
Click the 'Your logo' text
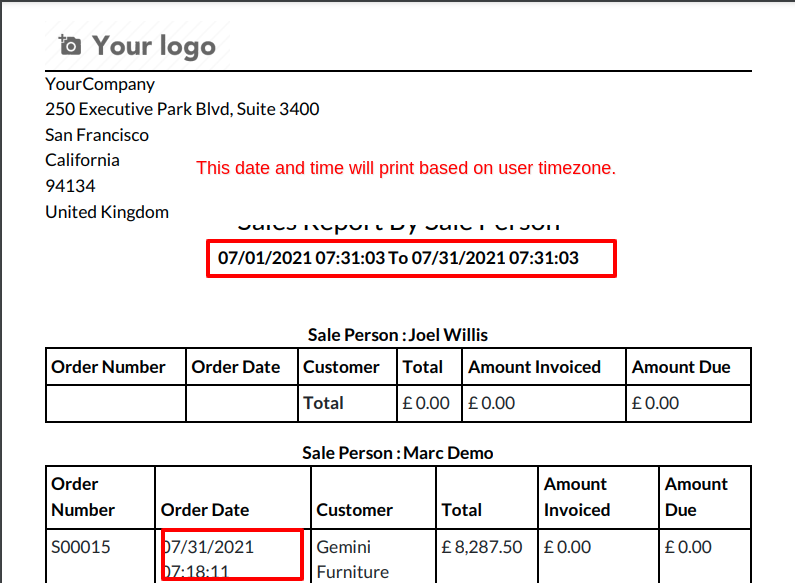tap(154, 46)
